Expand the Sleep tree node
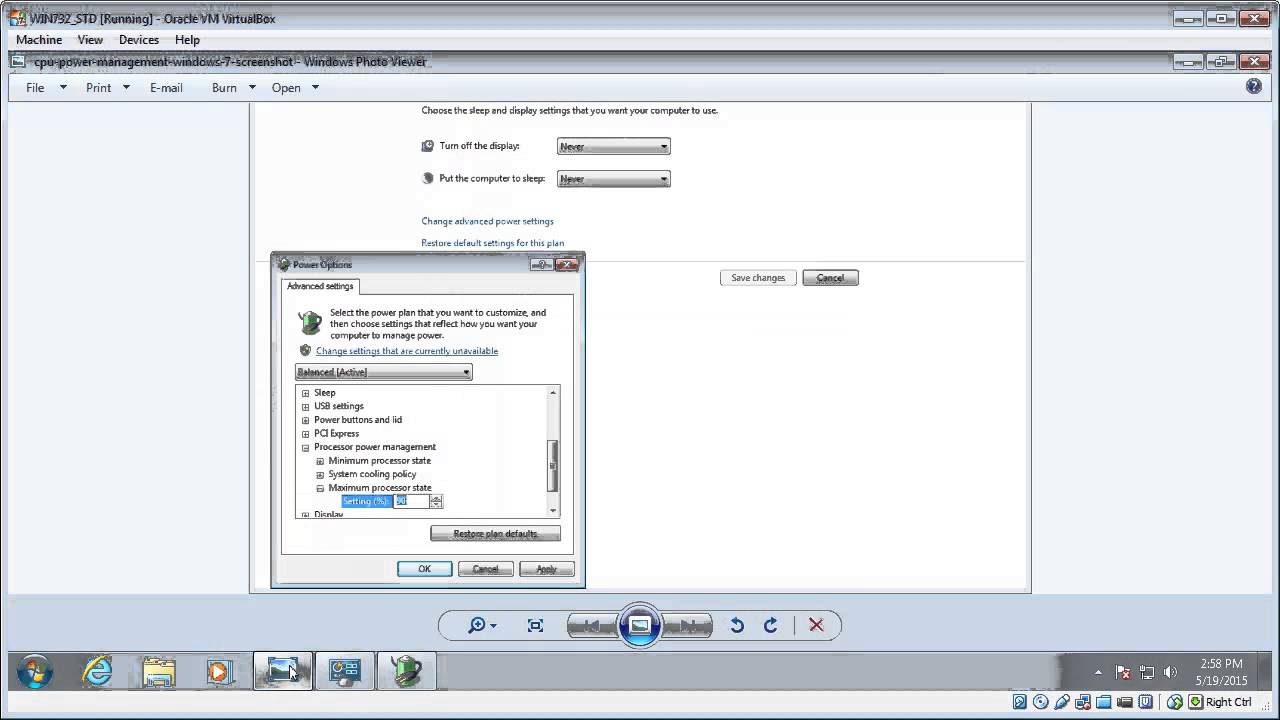 click(306, 393)
